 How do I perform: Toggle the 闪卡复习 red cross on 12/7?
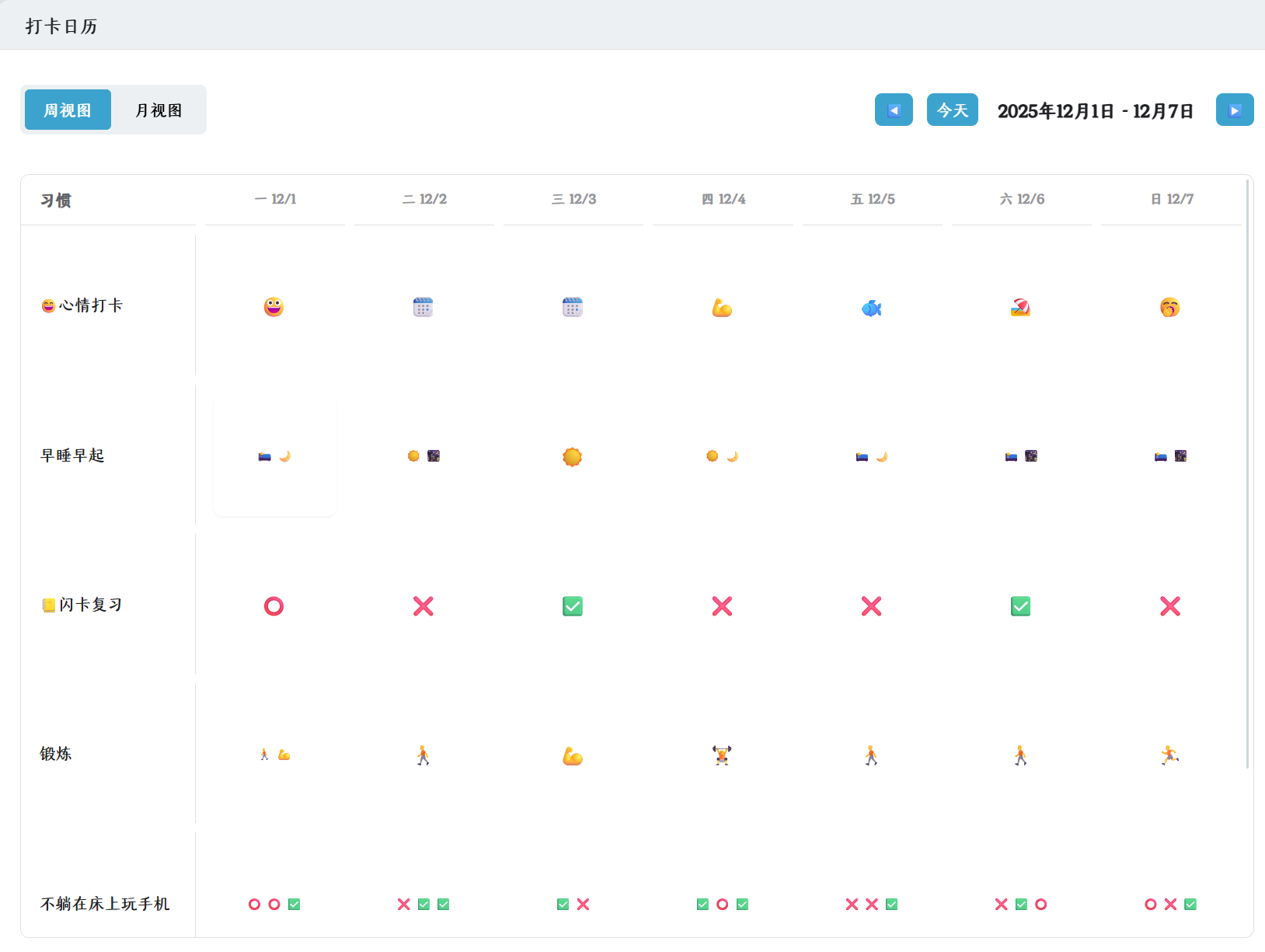click(1170, 606)
